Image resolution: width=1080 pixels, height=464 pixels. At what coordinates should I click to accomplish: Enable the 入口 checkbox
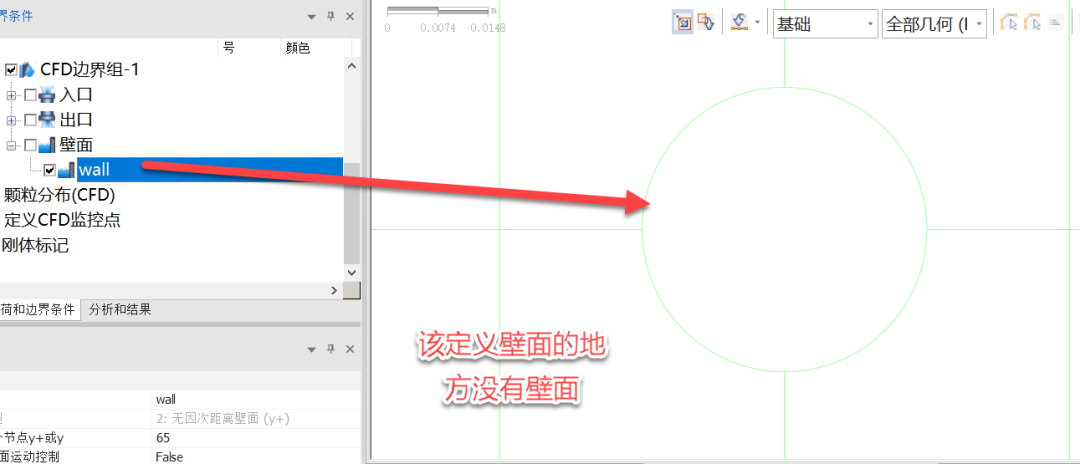pos(30,95)
